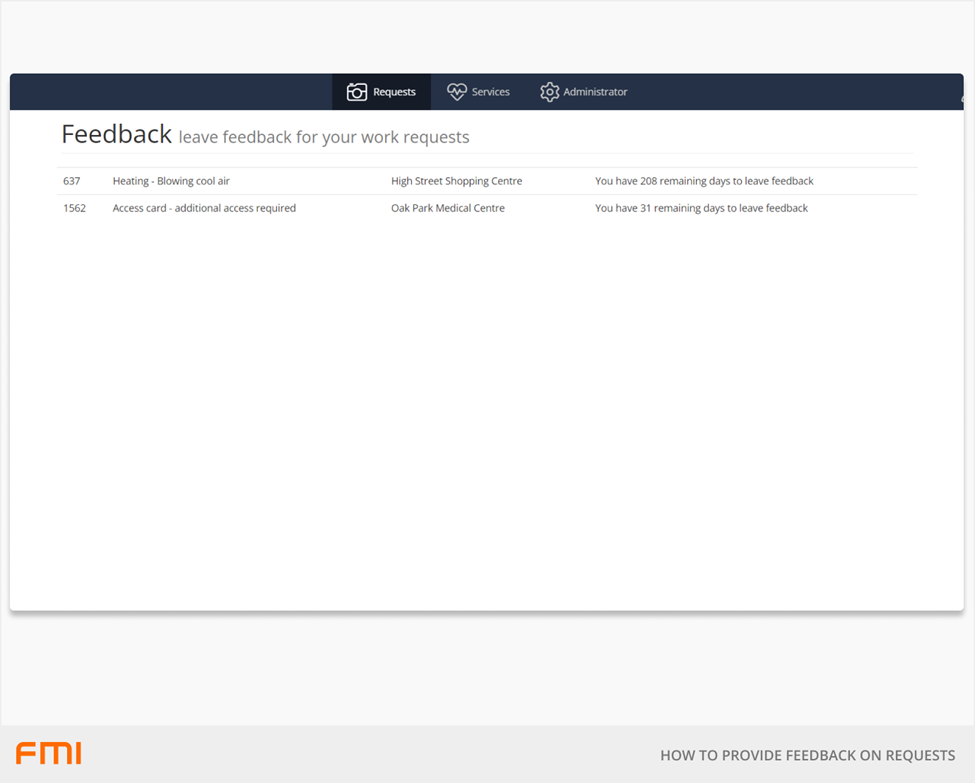Click the large 'Feedback' page heading
The height and width of the screenshot is (783, 975).
116,134
